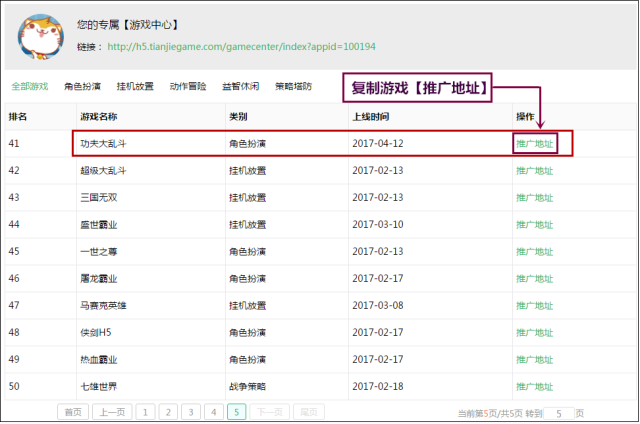Image resolution: width=640 pixels, height=424 pixels.
Task: Select game name 屠龙霸业
Action: coord(99,278)
